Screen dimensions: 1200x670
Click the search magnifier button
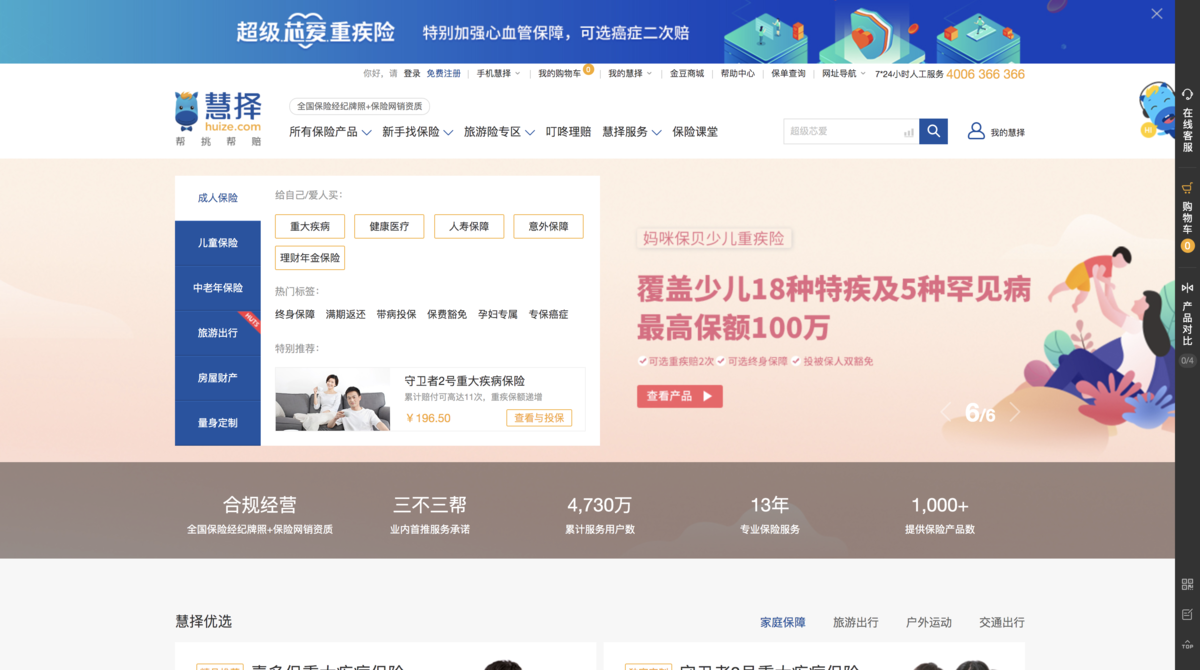(x=933, y=131)
